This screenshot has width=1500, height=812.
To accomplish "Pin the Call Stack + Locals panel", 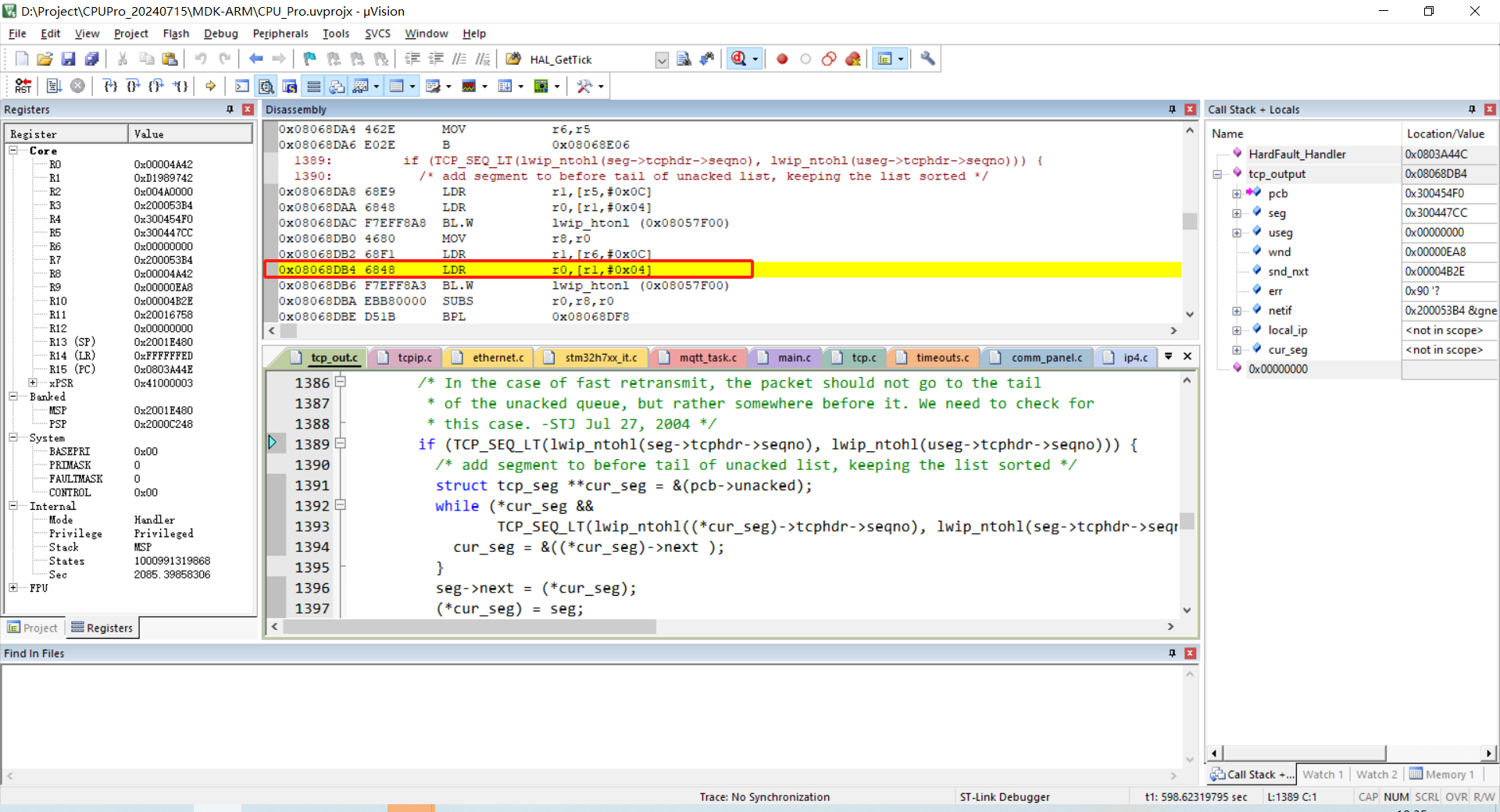I will pyautogui.click(x=1472, y=109).
